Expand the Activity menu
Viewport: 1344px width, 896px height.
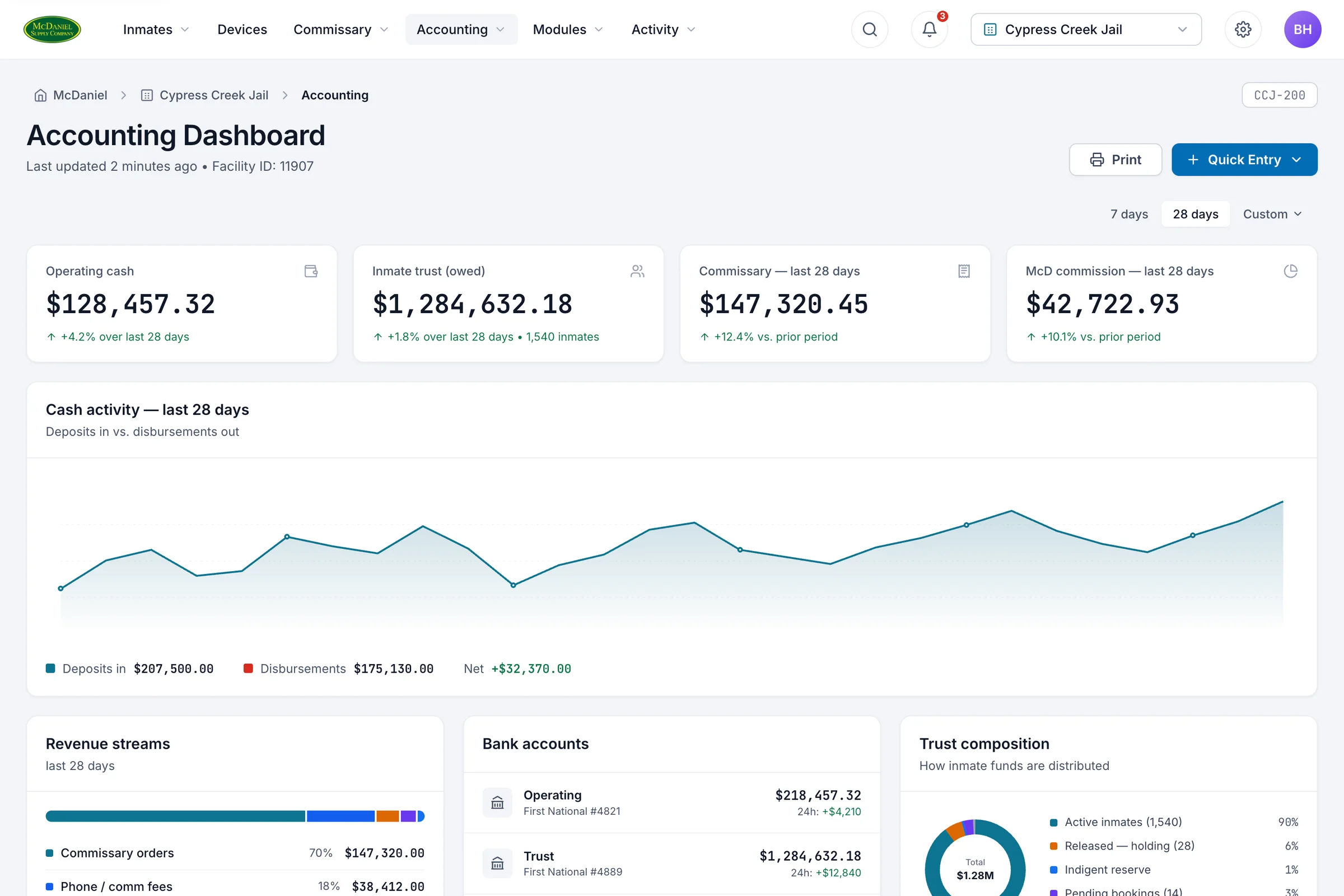coord(663,30)
